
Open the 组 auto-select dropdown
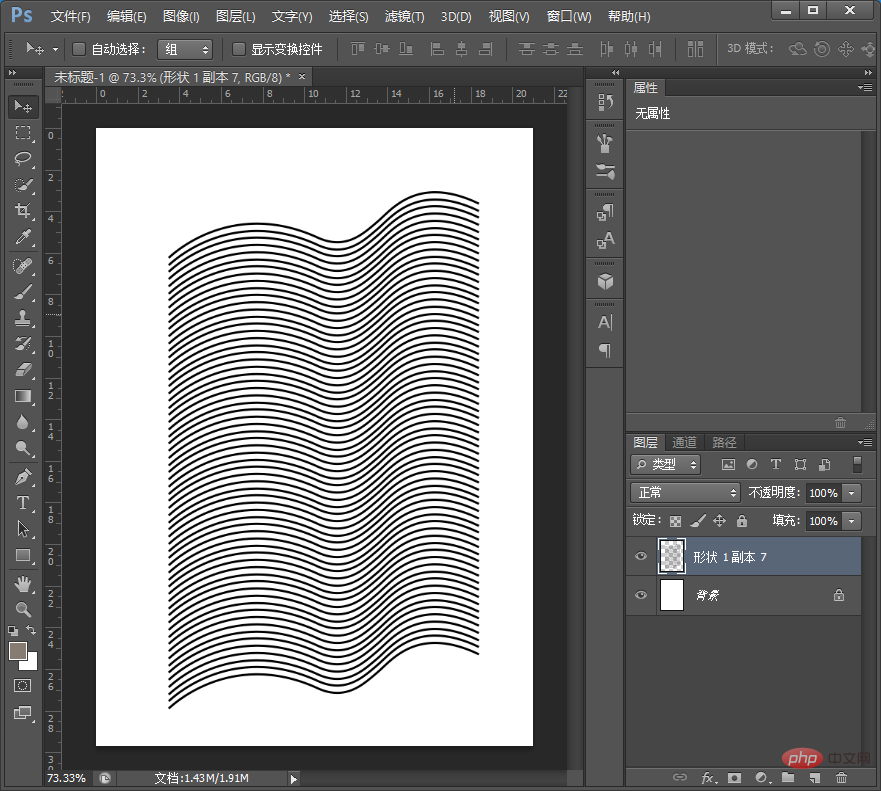(x=185, y=49)
